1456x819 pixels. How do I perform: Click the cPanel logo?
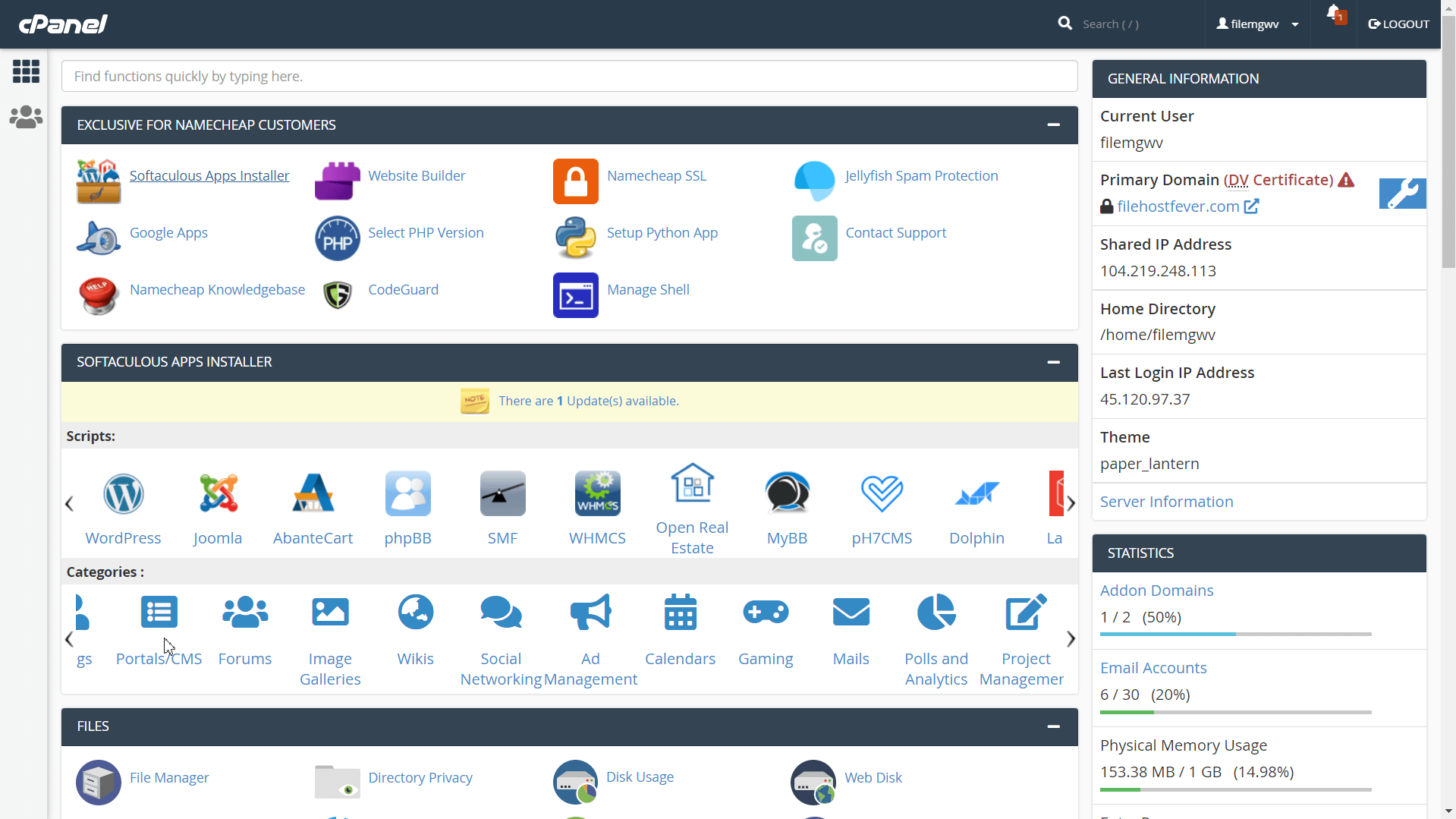tap(63, 24)
